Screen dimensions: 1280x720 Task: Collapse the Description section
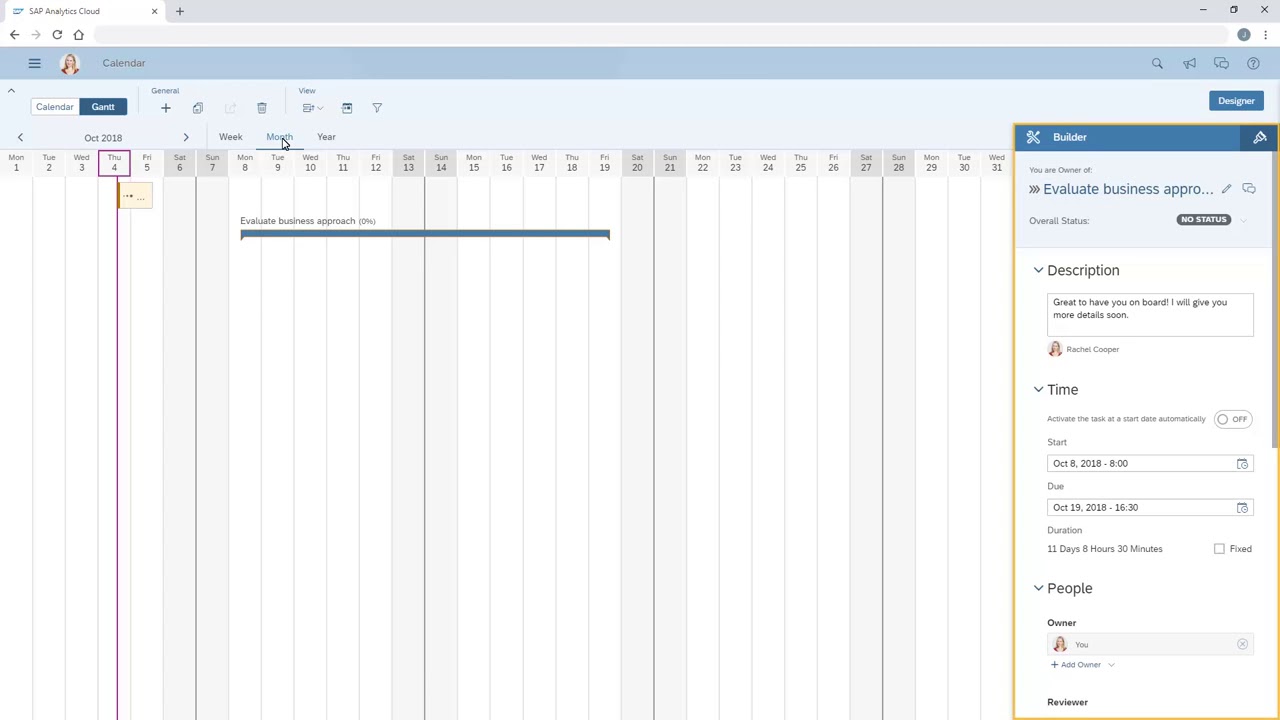tap(1038, 270)
